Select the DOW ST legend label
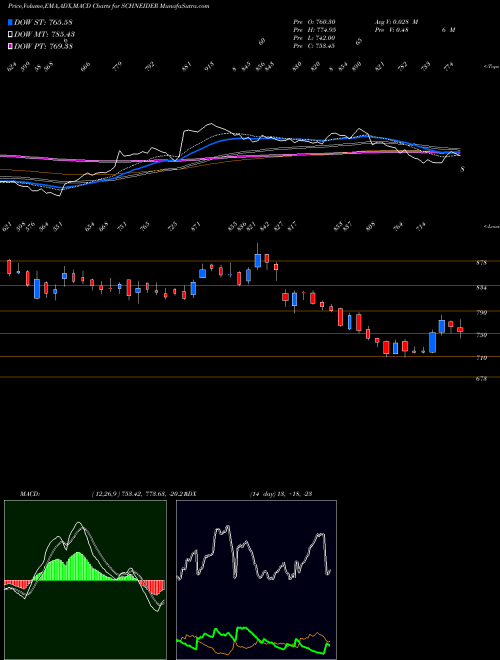500x660 pixels. [x=44, y=22]
